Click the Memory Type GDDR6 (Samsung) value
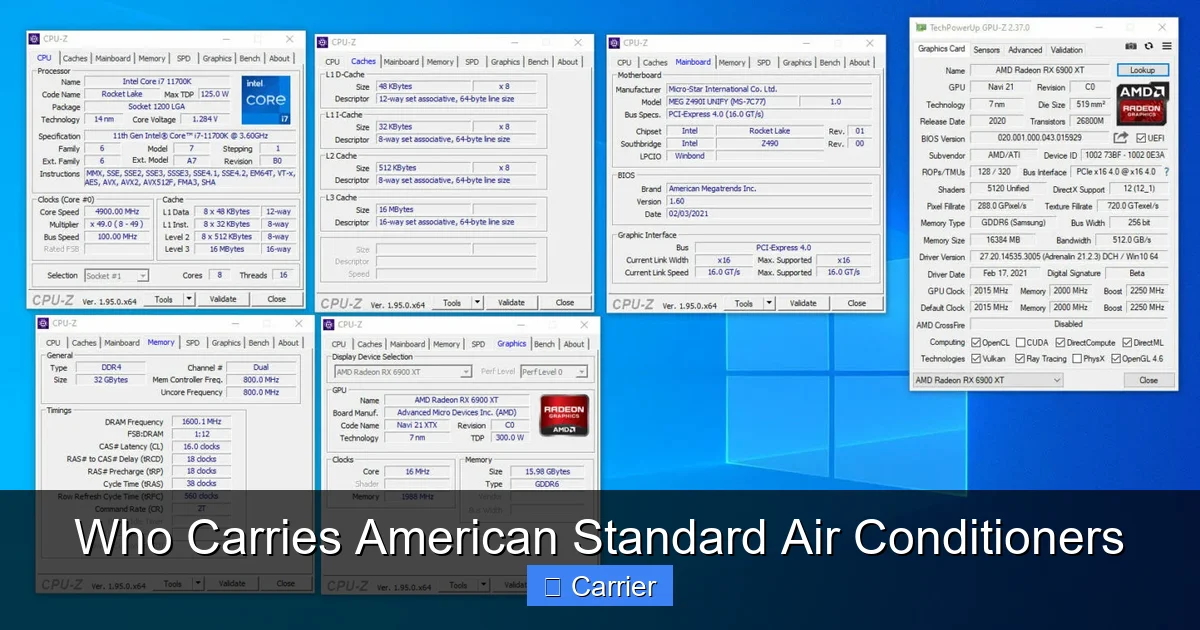This screenshot has width=1200, height=630. (x=1013, y=223)
